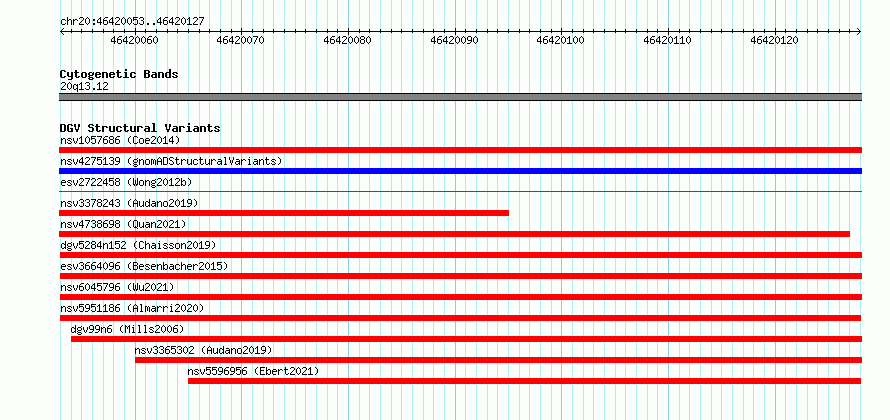Select the nsv5596956 Ebert2021 red bar

tap(524, 381)
